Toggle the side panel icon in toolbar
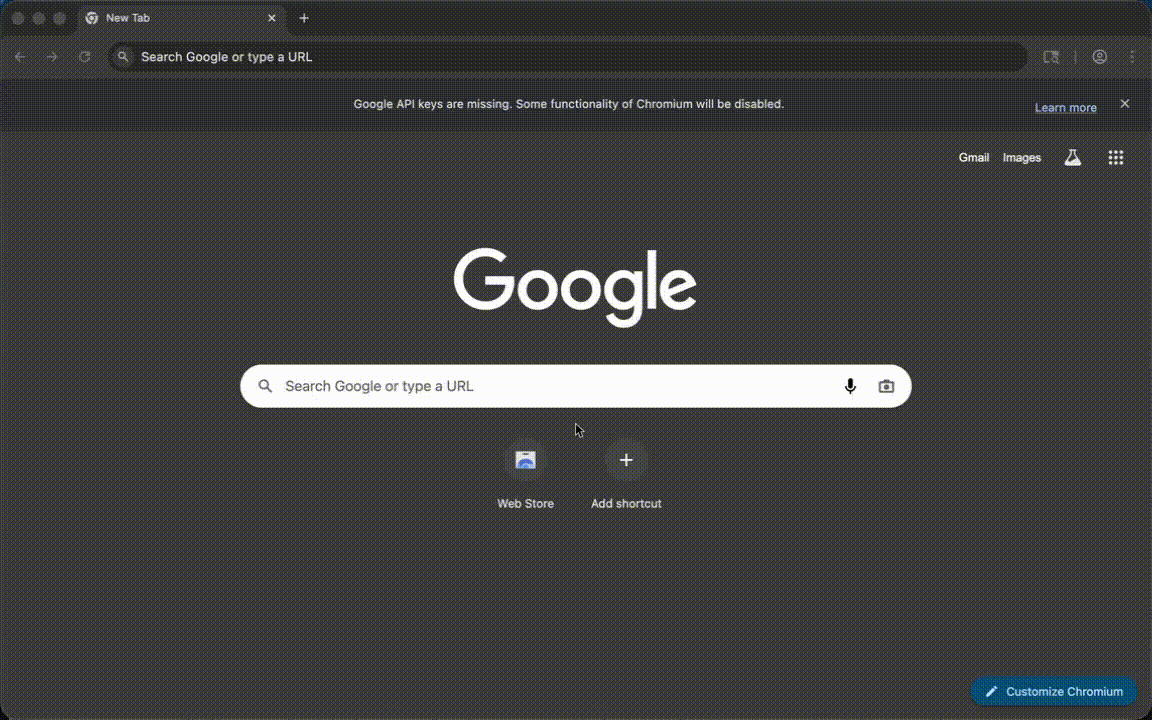Image resolution: width=1152 pixels, height=720 pixels. point(1051,57)
